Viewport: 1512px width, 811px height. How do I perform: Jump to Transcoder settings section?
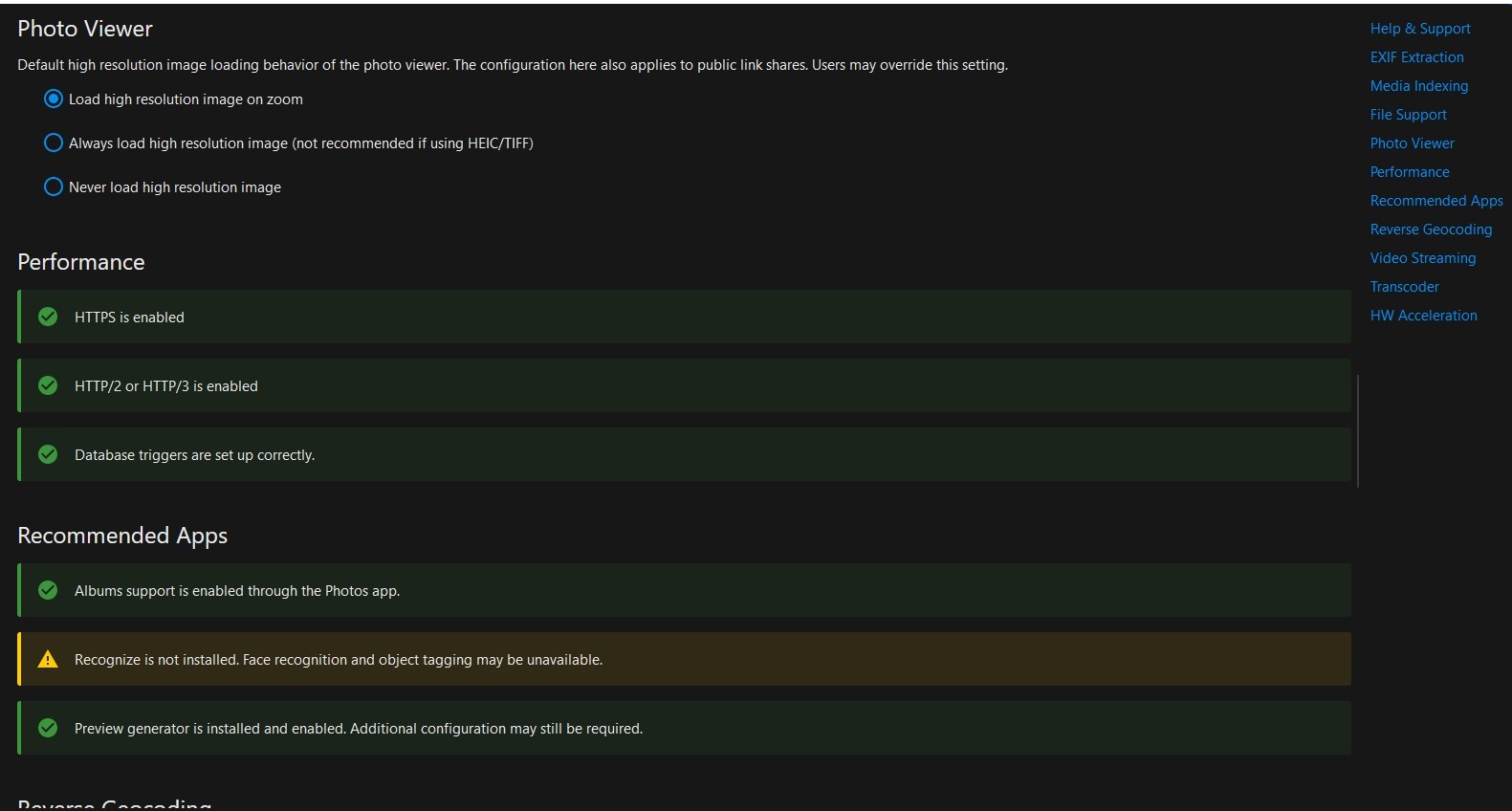pyautogui.click(x=1404, y=287)
